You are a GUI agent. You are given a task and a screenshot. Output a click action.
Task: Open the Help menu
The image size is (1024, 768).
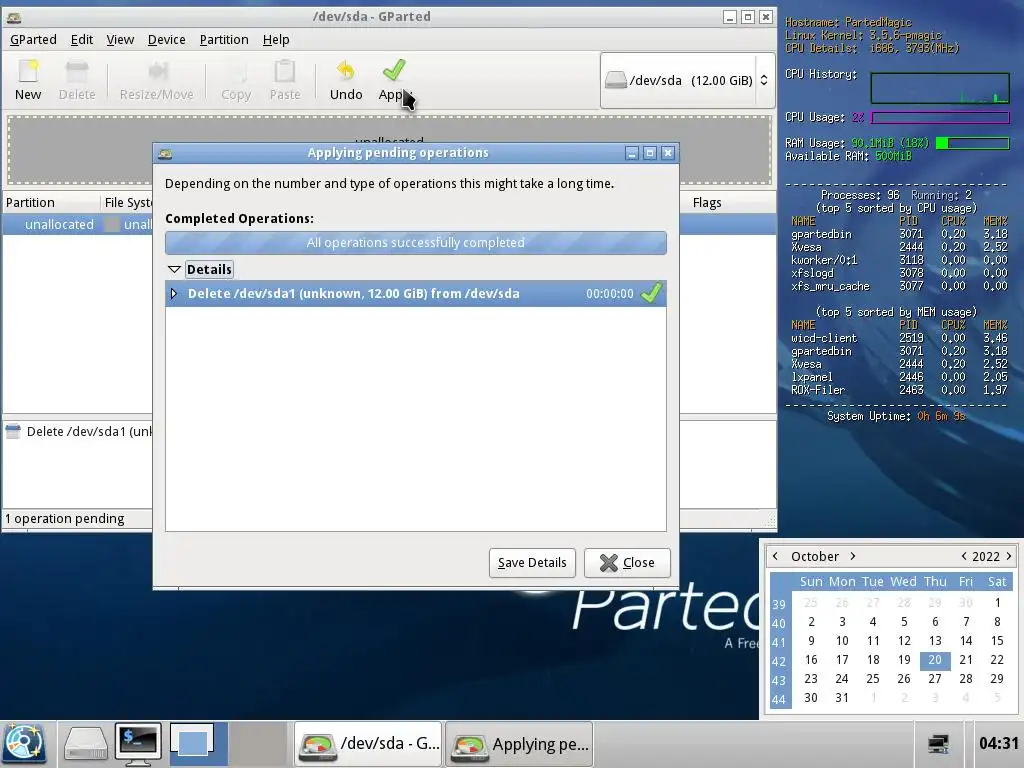click(x=276, y=40)
